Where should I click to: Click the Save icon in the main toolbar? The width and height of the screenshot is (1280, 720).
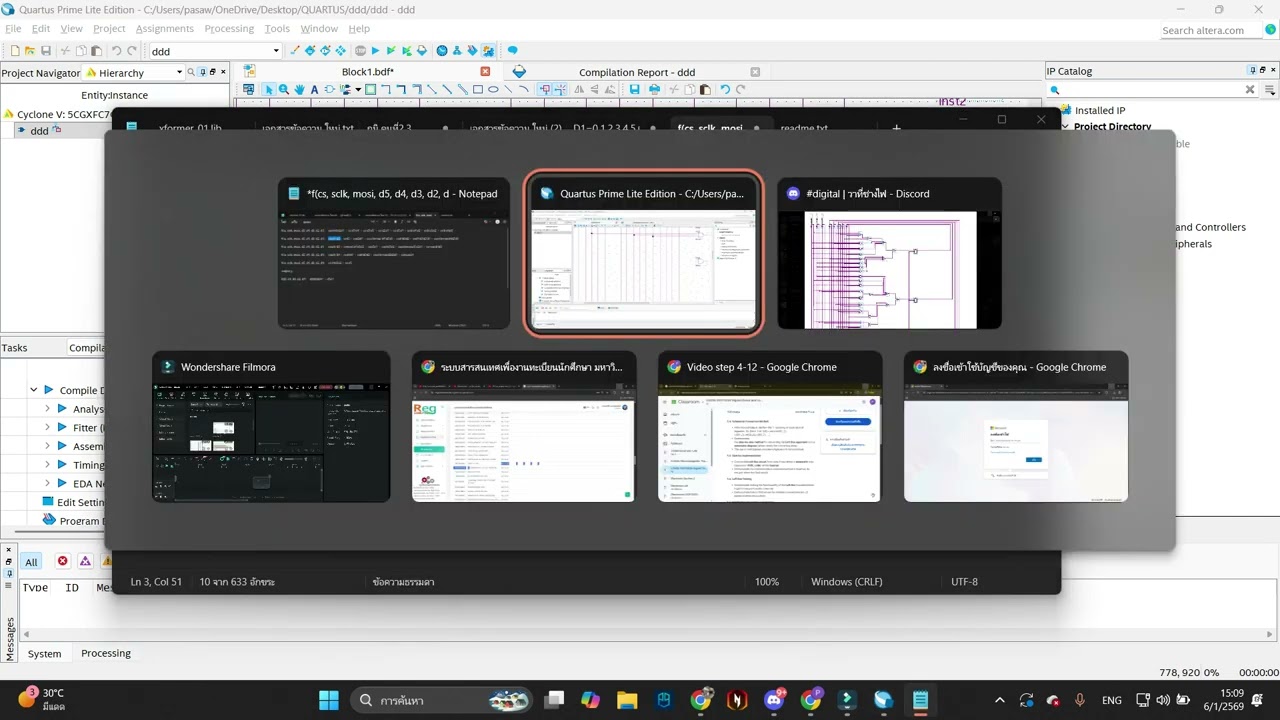pyautogui.click(x=46, y=50)
